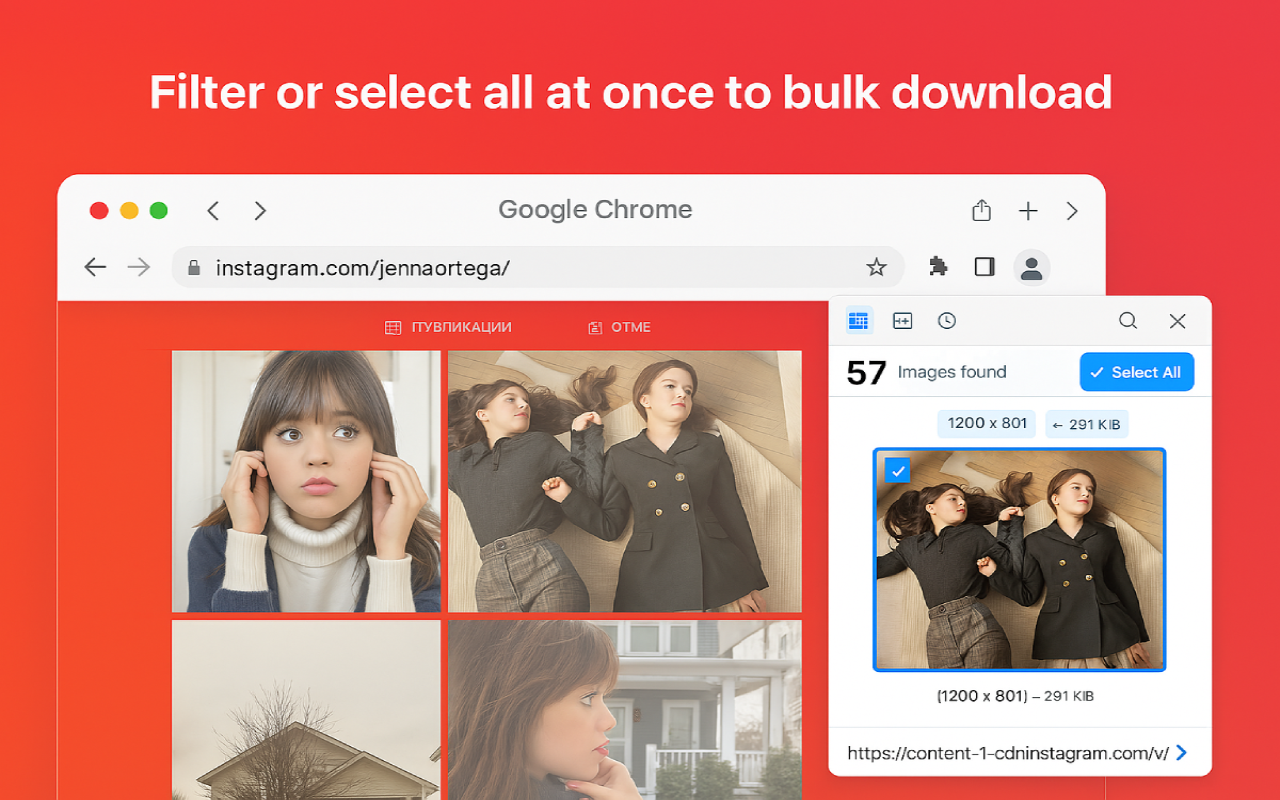1280x800 pixels.
Task: Click the extensions puzzle icon in Chrome toolbar
Action: point(937,267)
